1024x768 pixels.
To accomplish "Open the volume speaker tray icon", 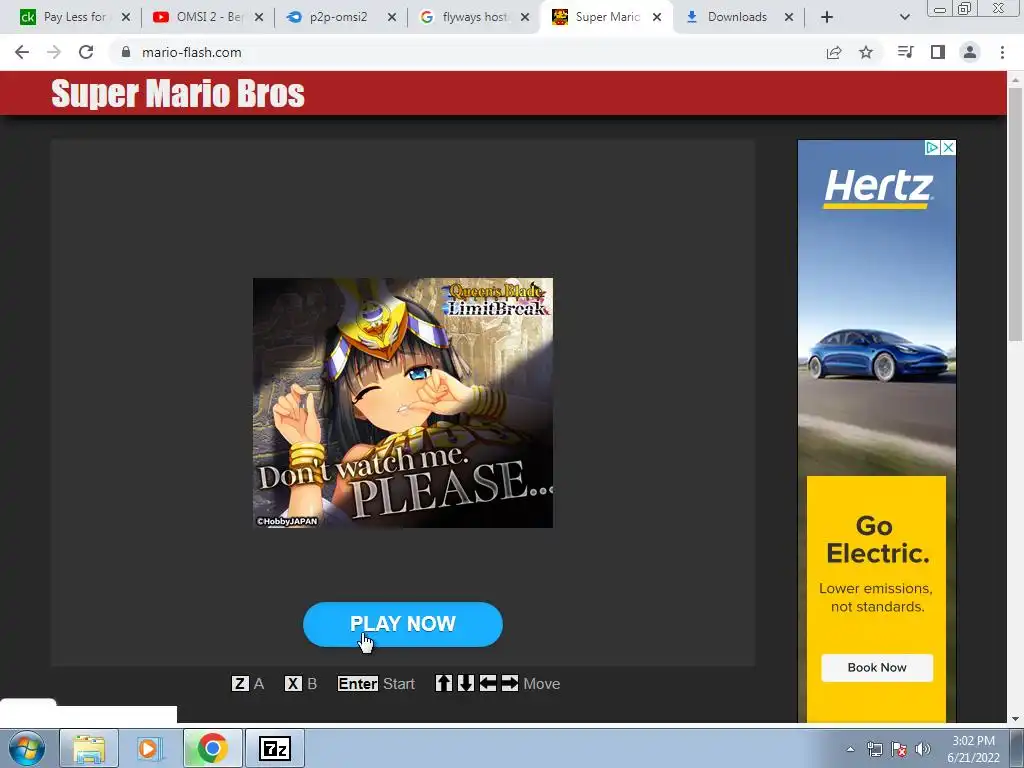I will click(923, 749).
